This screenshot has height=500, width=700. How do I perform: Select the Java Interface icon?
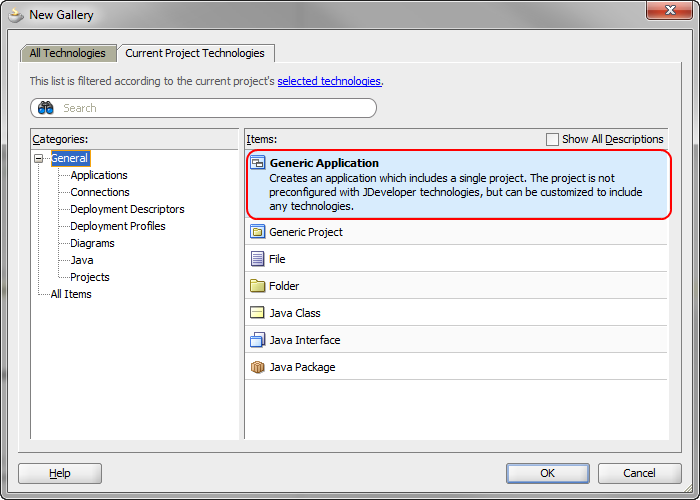pos(258,340)
